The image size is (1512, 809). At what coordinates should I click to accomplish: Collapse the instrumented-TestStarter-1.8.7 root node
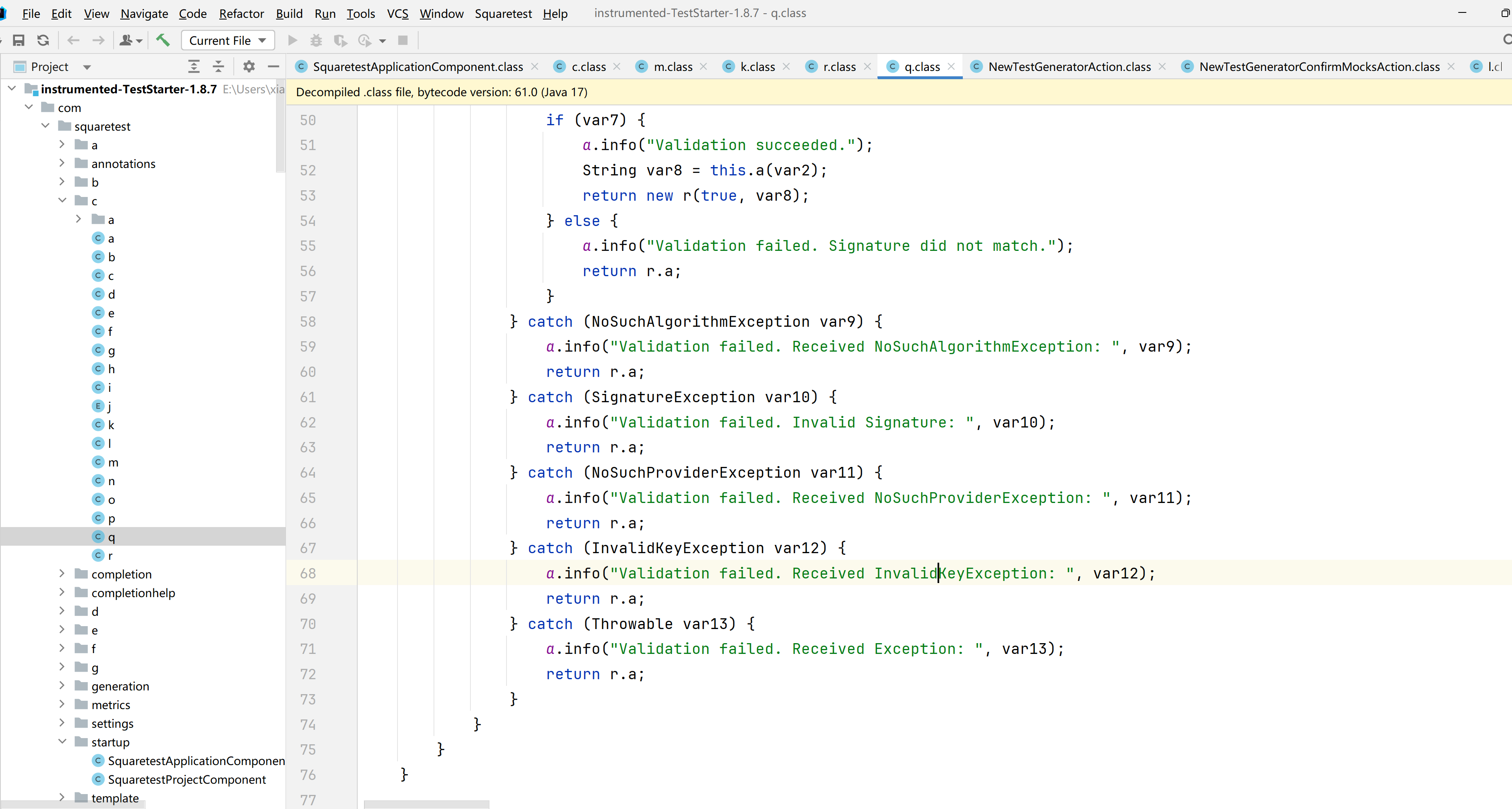coord(12,89)
